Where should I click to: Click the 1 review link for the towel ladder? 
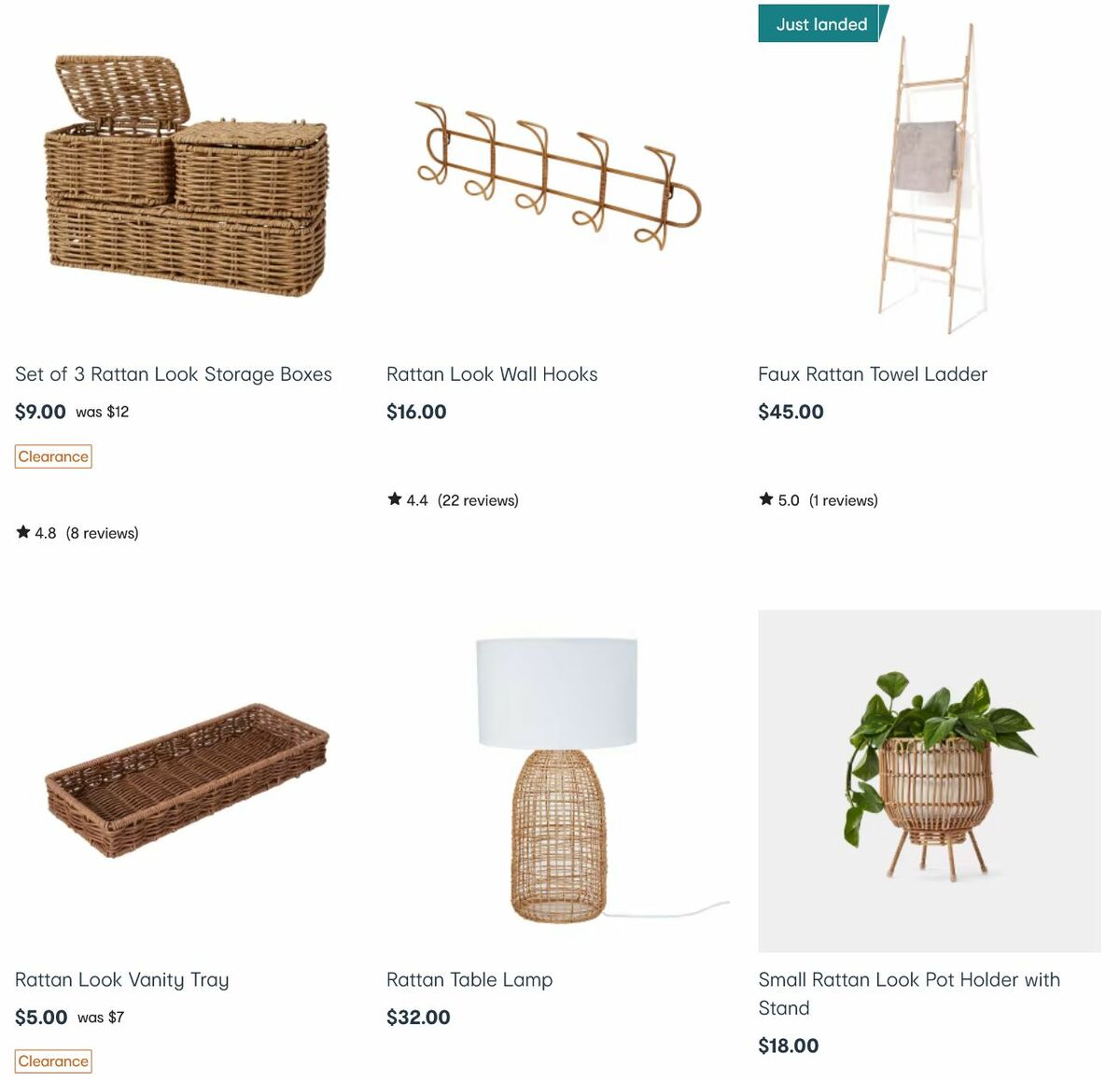tap(844, 499)
